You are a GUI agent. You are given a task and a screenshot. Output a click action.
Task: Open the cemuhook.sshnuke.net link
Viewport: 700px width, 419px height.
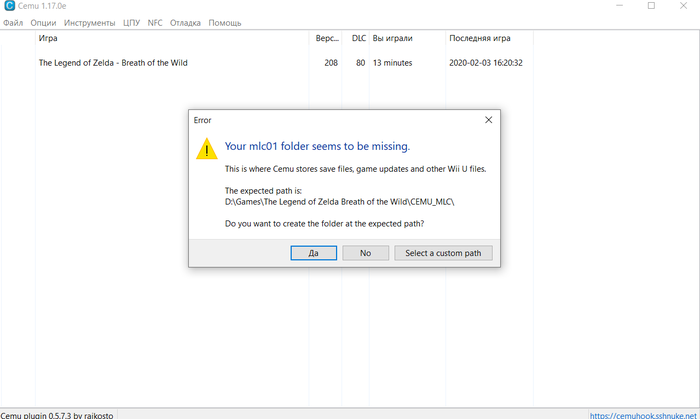click(x=643, y=414)
